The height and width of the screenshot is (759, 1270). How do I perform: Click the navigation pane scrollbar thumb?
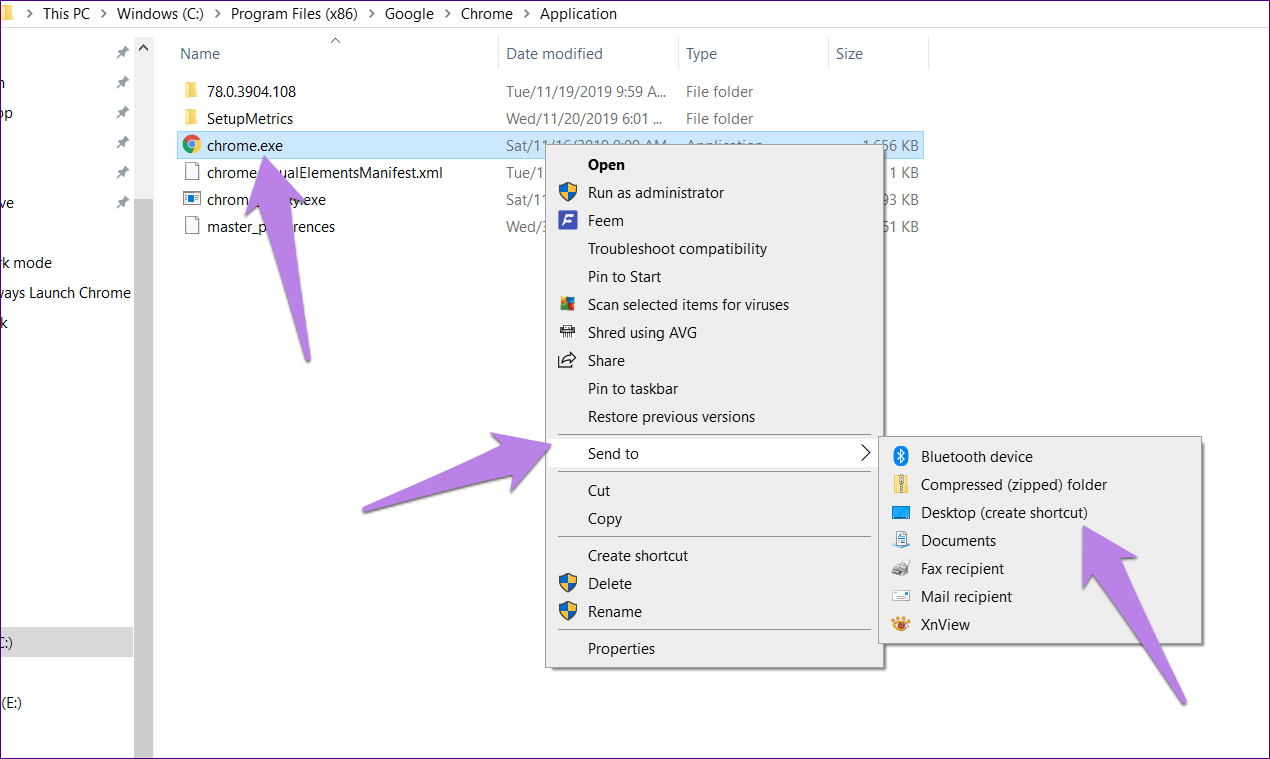143,476
